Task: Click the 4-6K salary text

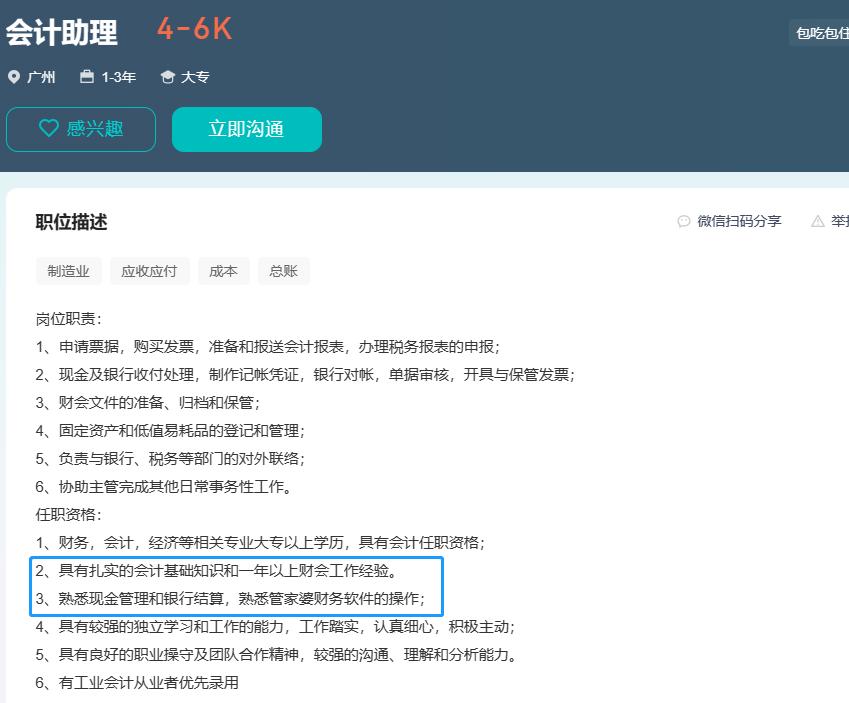Action: pyautogui.click(x=195, y=29)
